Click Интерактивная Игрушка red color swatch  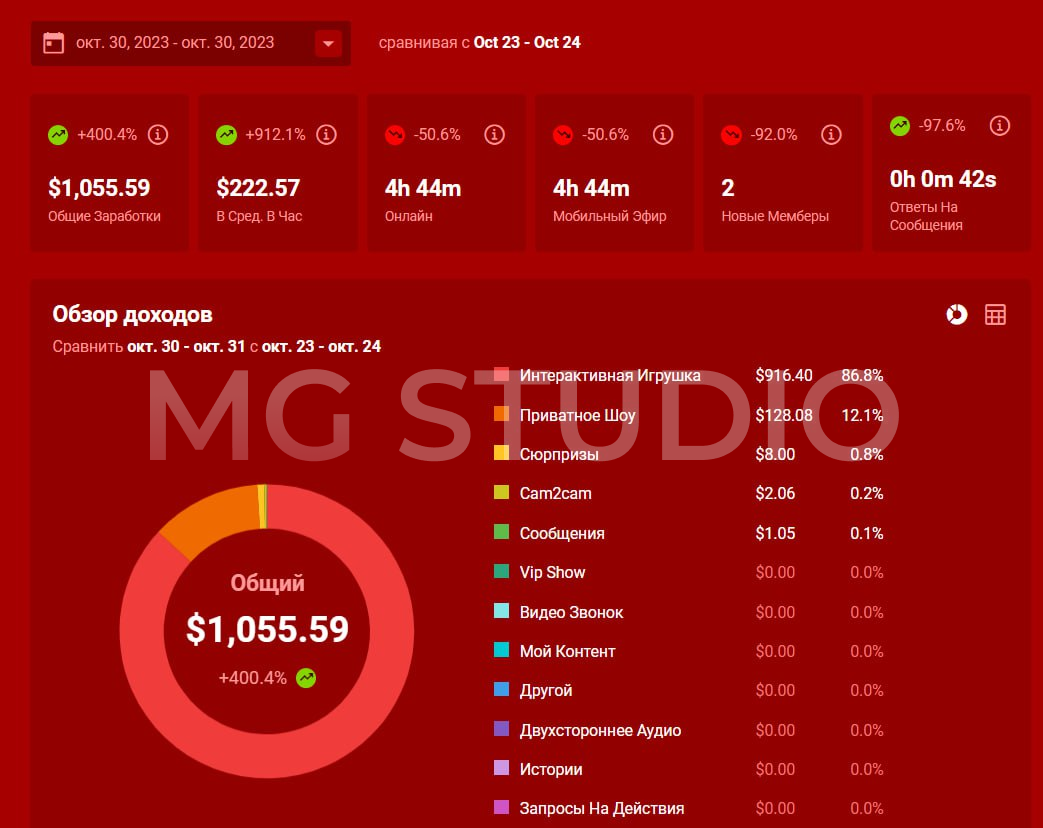pyautogui.click(x=502, y=376)
